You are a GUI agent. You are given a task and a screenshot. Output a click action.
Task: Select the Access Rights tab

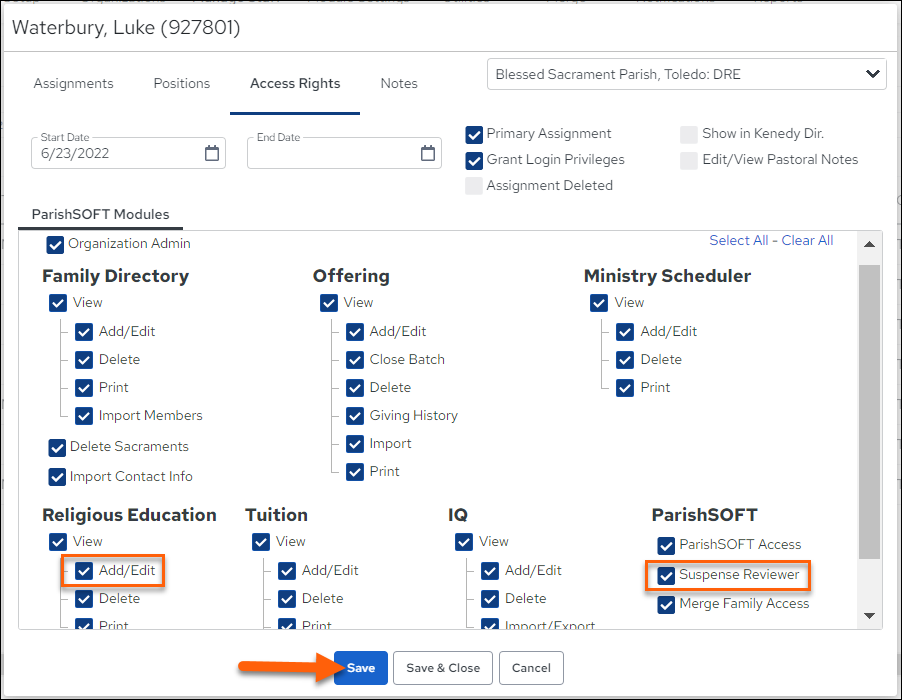[295, 83]
